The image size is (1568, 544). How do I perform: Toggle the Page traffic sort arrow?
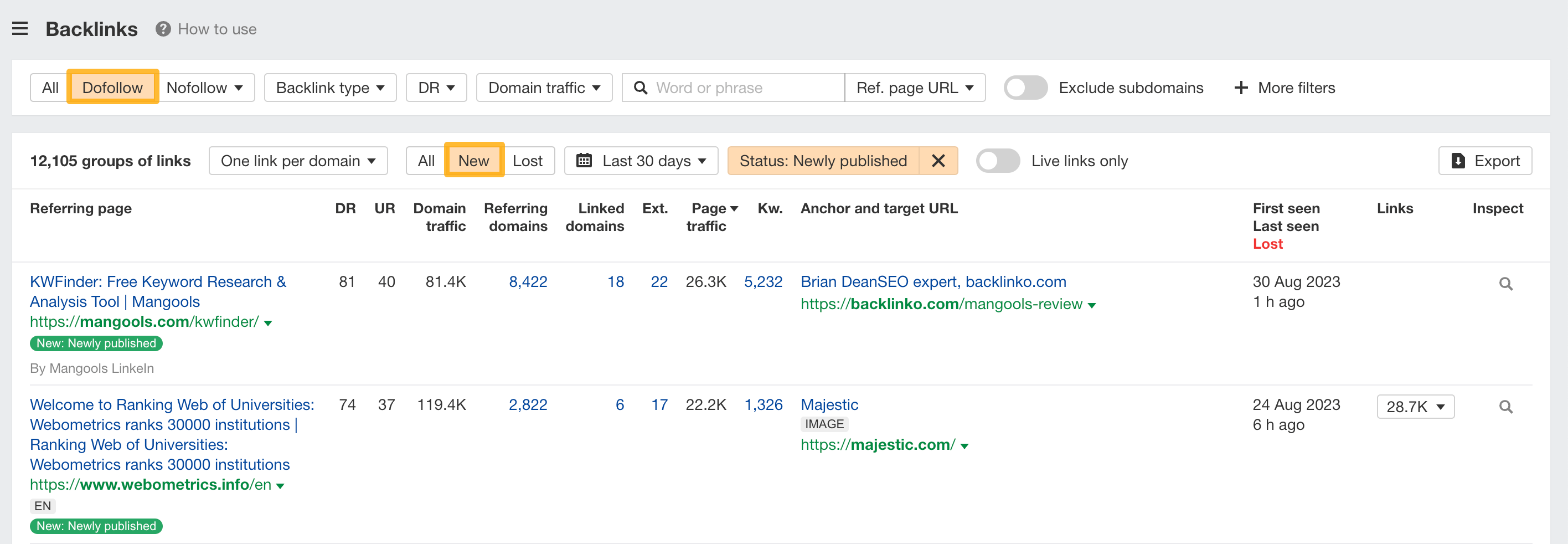pos(734,208)
